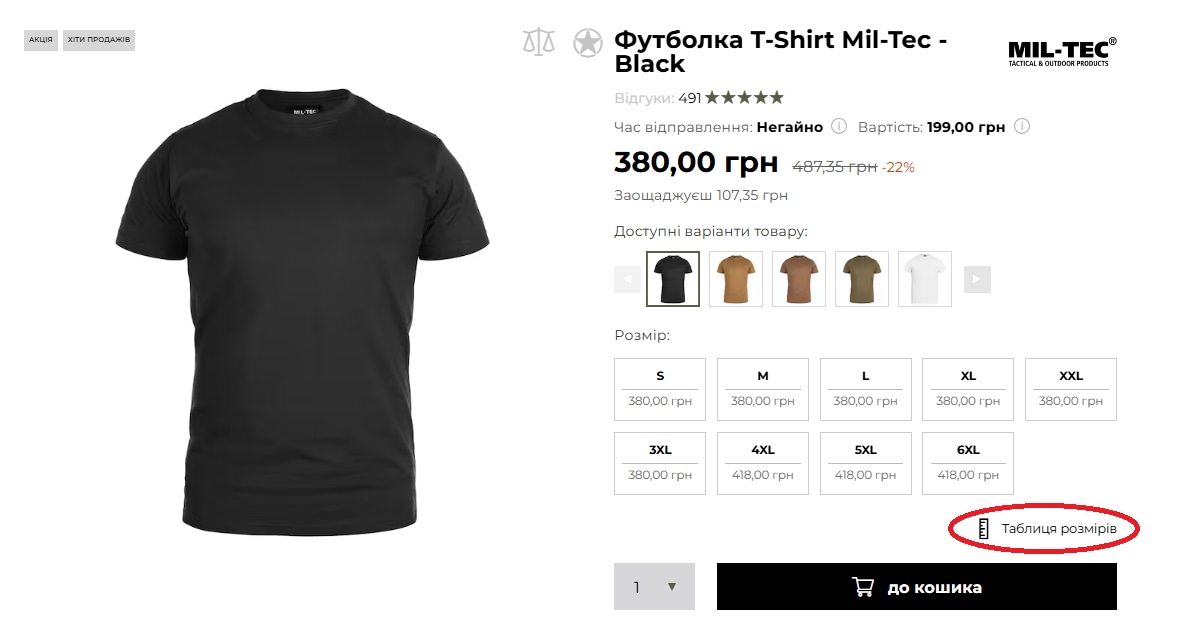Select size 6XL option
The height and width of the screenshot is (635, 1202).
(x=968, y=463)
